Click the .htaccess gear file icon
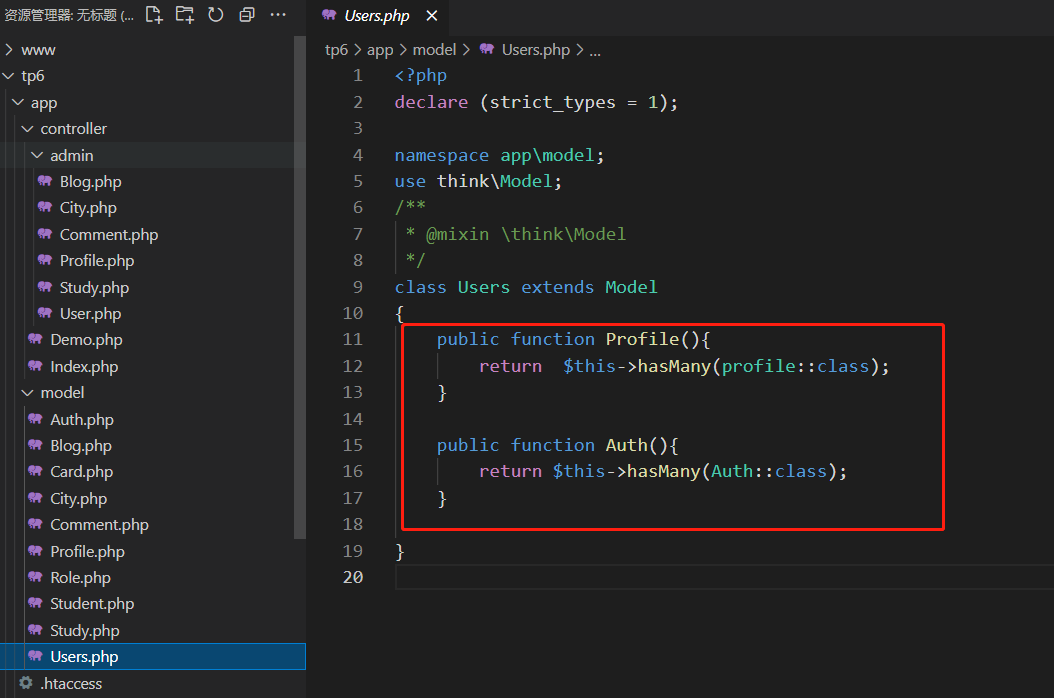The image size is (1054, 698). [x=26, y=683]
